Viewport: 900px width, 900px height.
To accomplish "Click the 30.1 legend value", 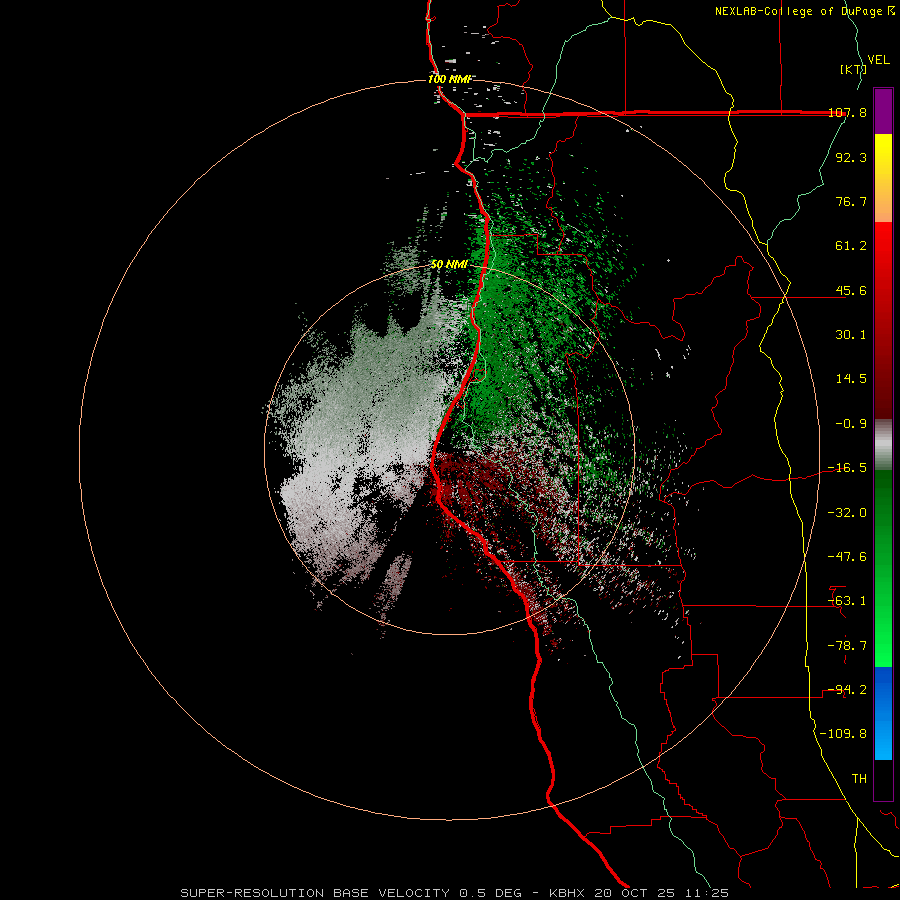I will (x=851, y=335).
